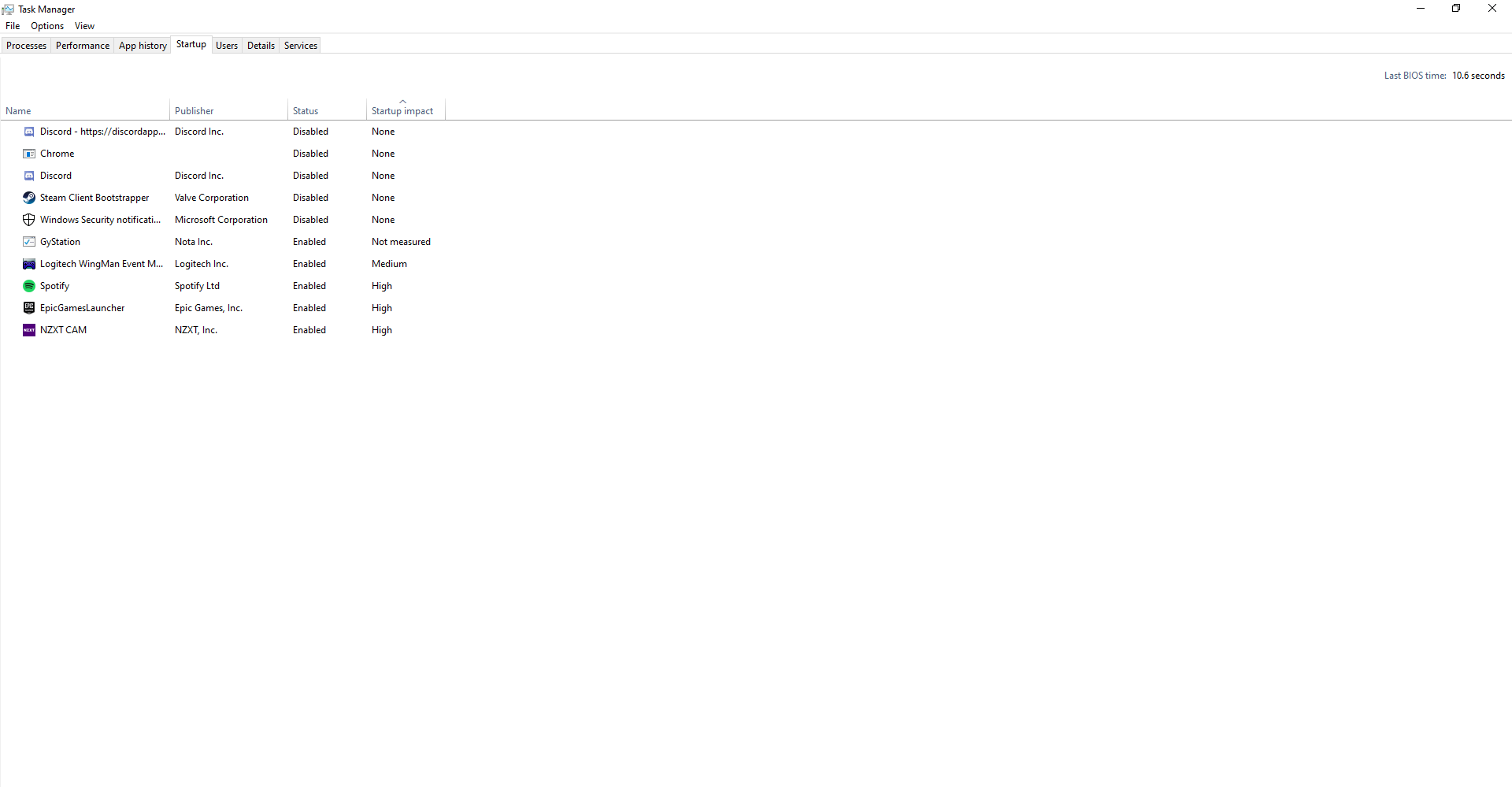The image size is (1512, 787).
Task: Click the GyStation entry icon
Action: point(29,242)
